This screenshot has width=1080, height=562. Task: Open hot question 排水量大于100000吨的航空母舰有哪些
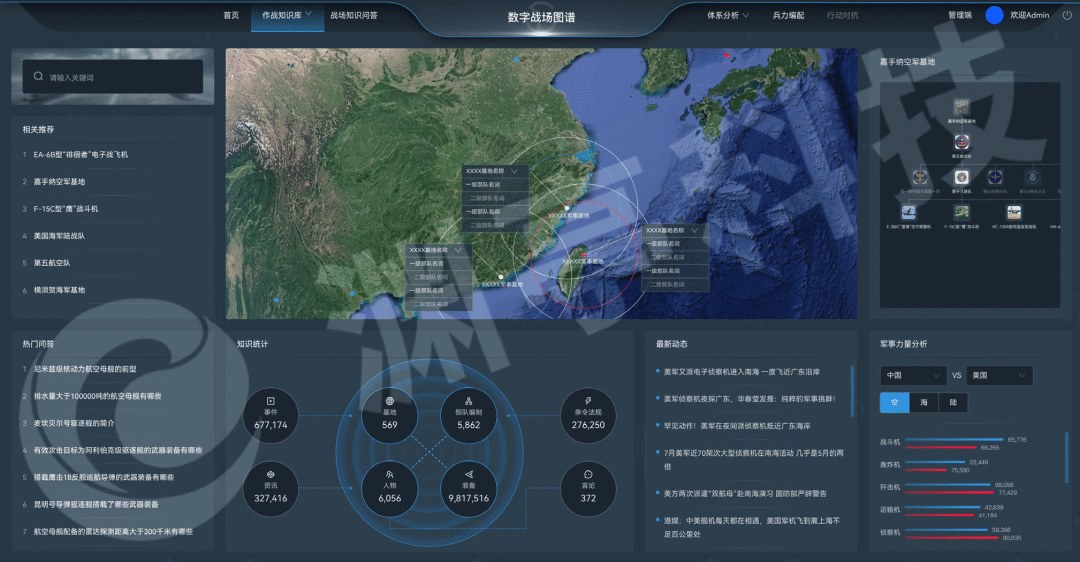(x=97, y=396)
